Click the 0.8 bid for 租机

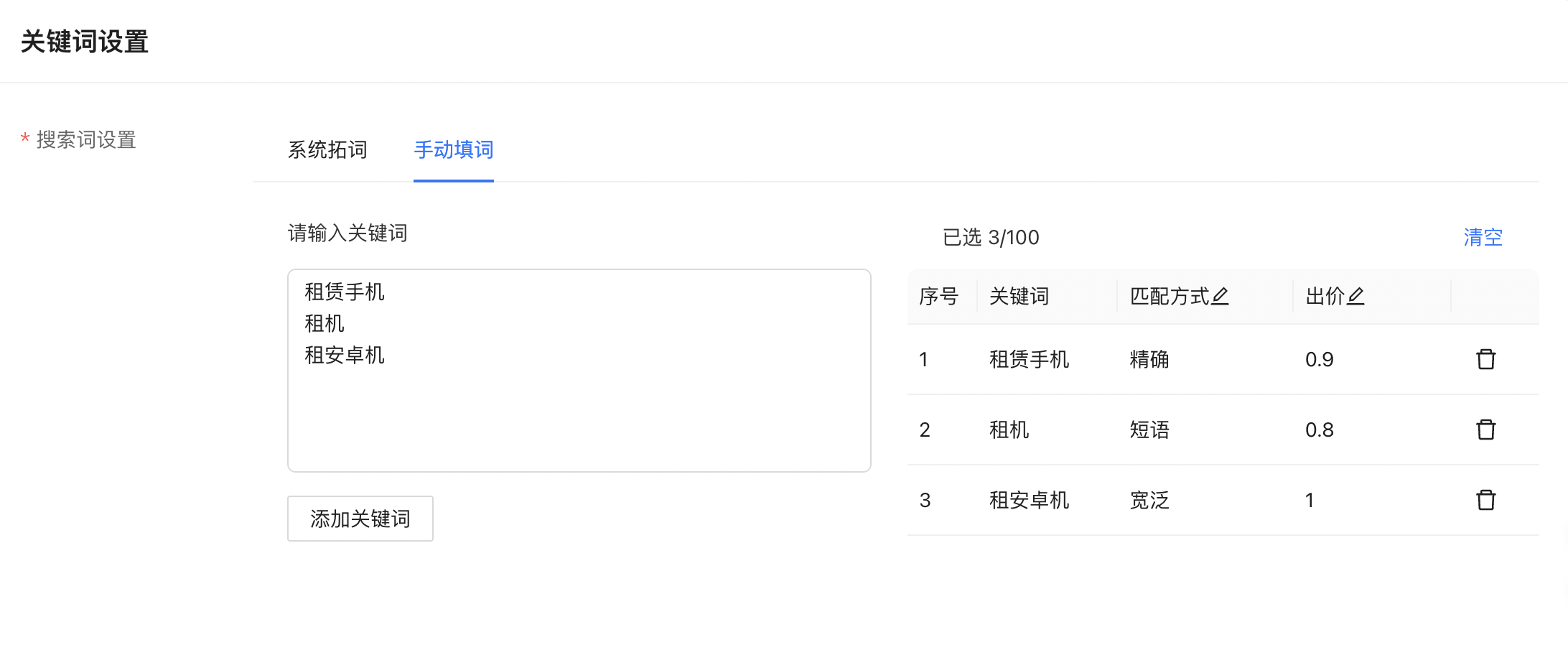1320,430
